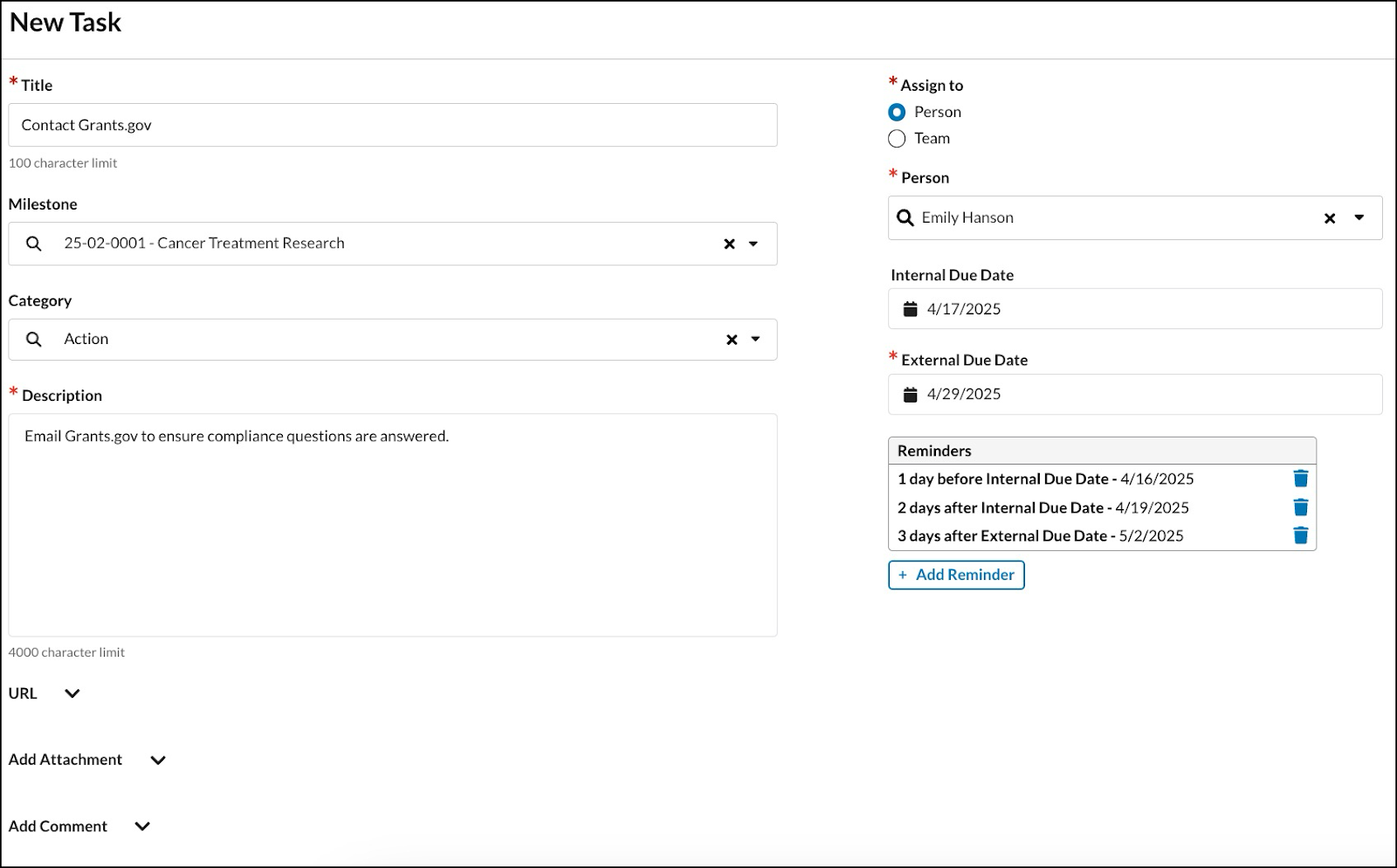
Task: Click into the Title input field
Action: point(393,125)
